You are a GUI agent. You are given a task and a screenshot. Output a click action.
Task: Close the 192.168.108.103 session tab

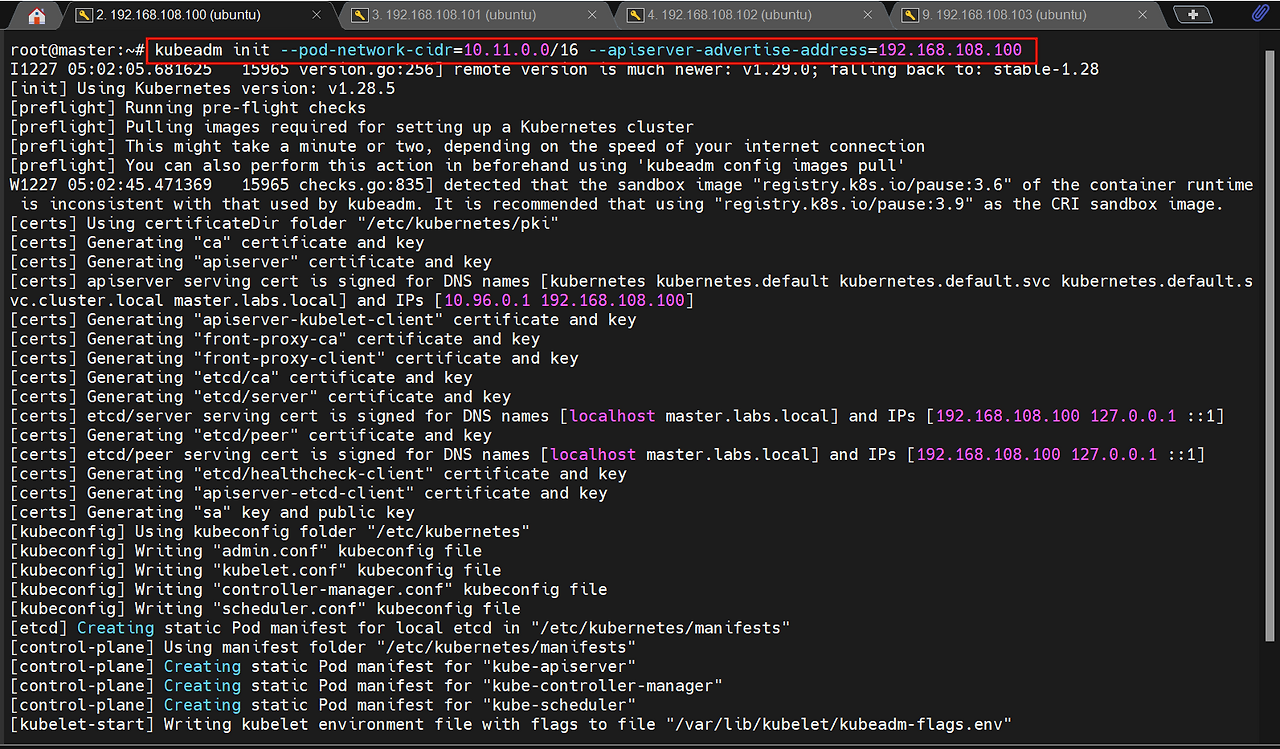pyautogui.click(x=1142, y=15)
